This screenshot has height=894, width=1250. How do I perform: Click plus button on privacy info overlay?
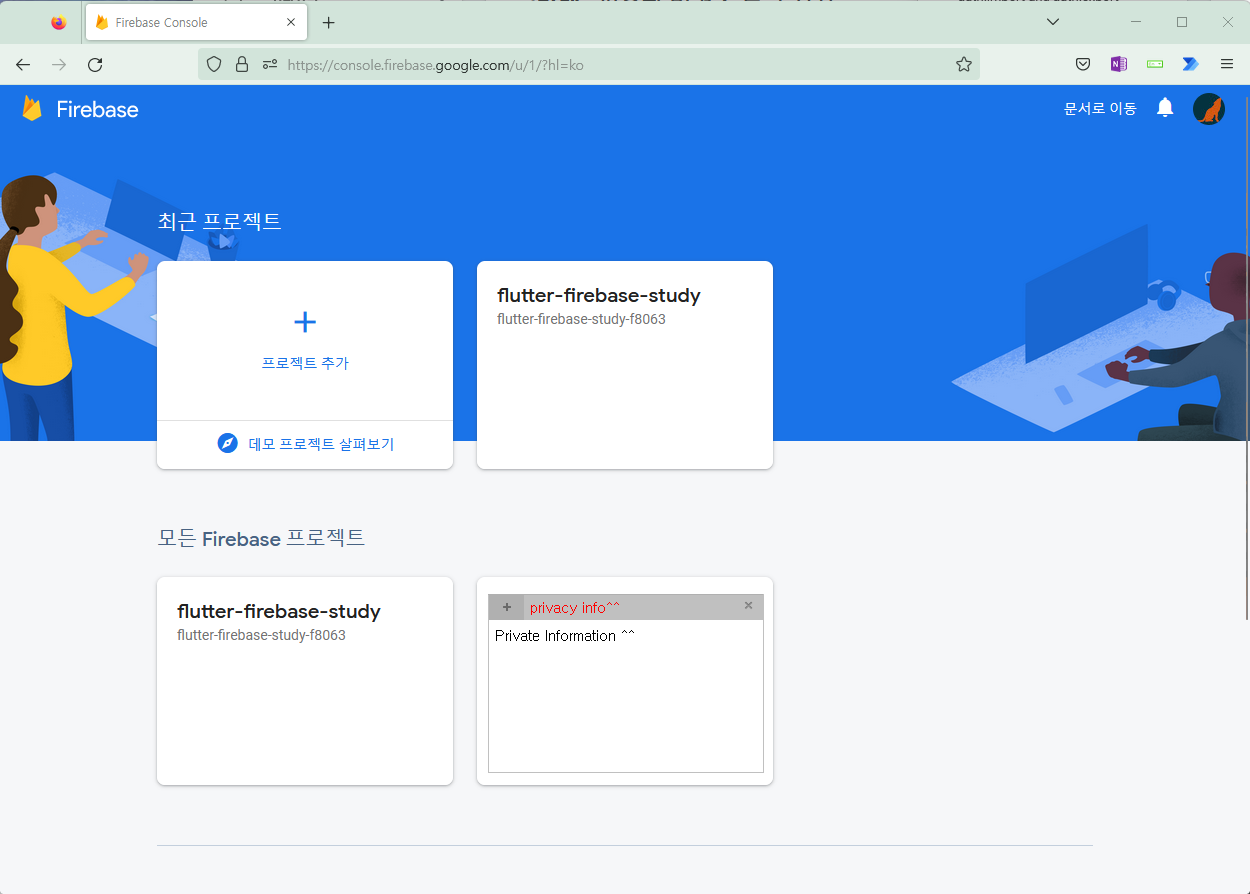pos(507,607)
